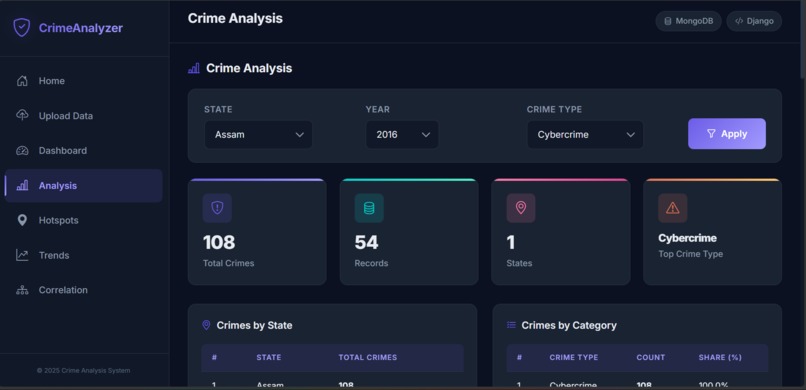Click the Total Crimes card label

point(228,263)
